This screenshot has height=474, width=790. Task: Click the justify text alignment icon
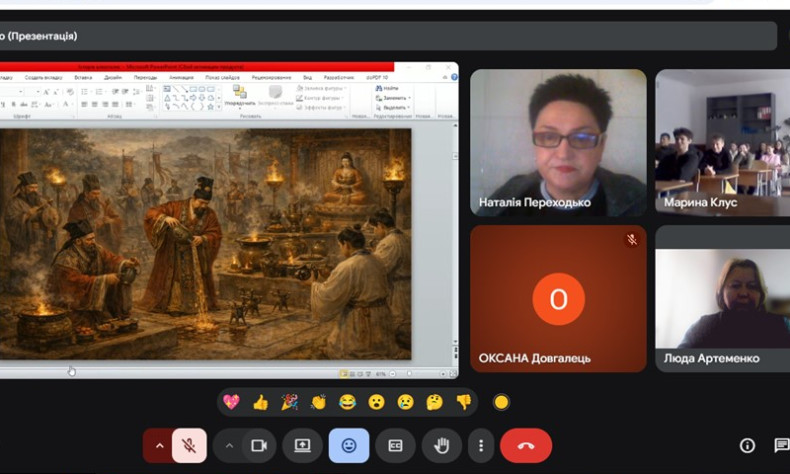coord(115,104)
